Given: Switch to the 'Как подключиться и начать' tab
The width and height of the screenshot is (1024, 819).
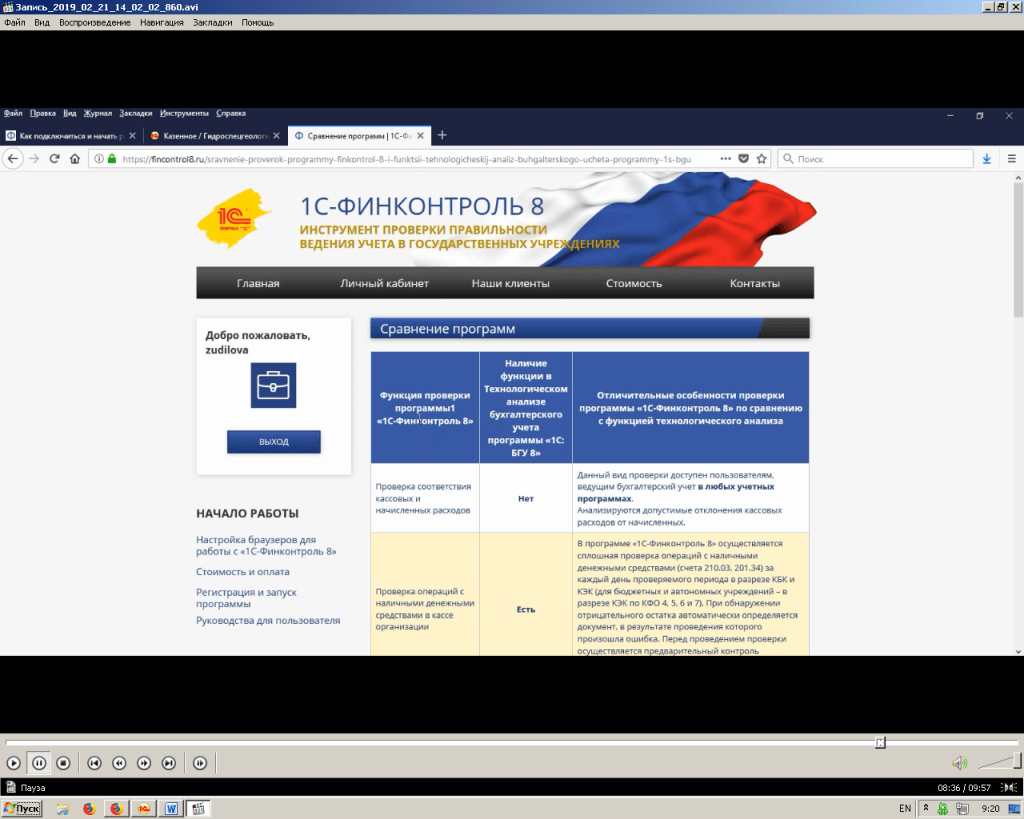Looking at the screenshot, I should [x=71, y=136].
